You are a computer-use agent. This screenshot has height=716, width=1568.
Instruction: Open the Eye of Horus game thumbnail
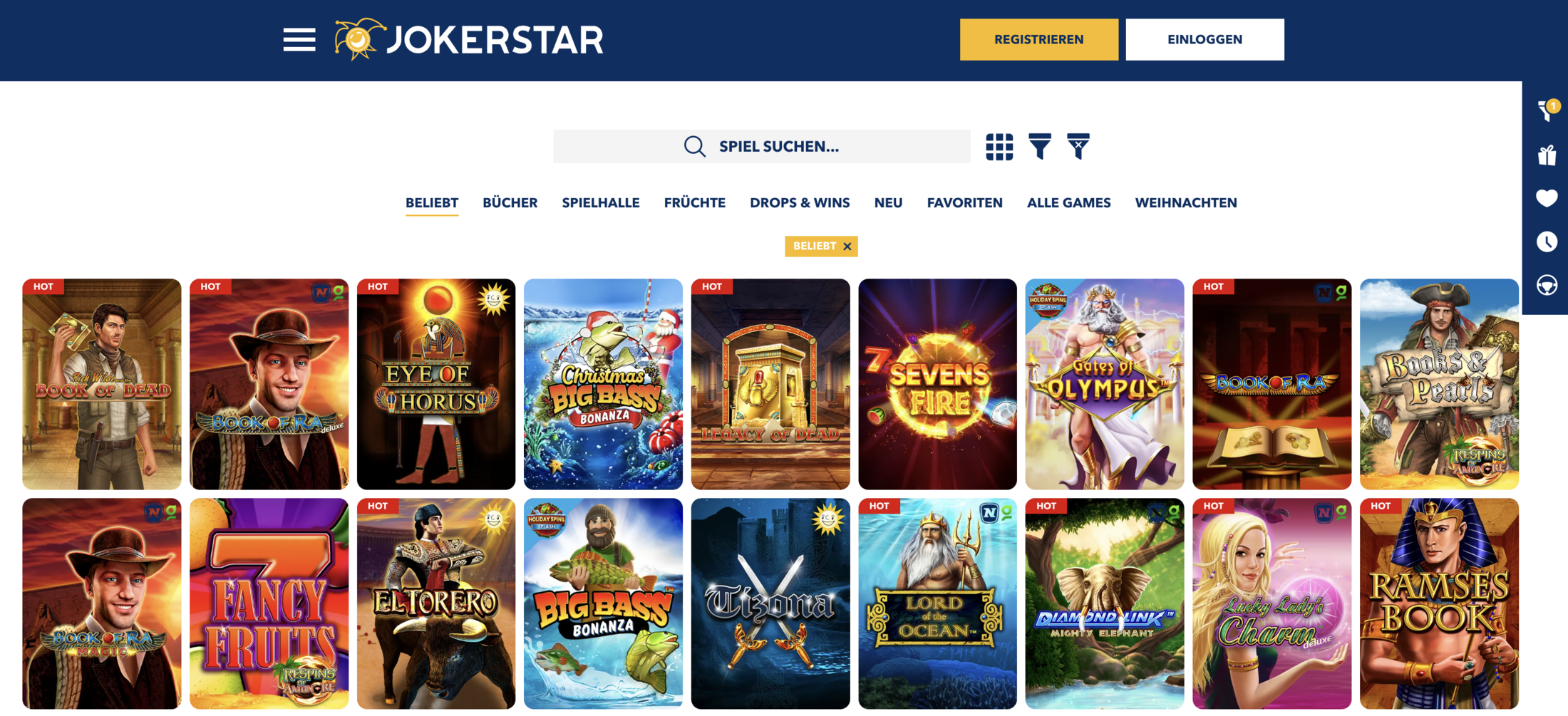click(x=436, y=384)
